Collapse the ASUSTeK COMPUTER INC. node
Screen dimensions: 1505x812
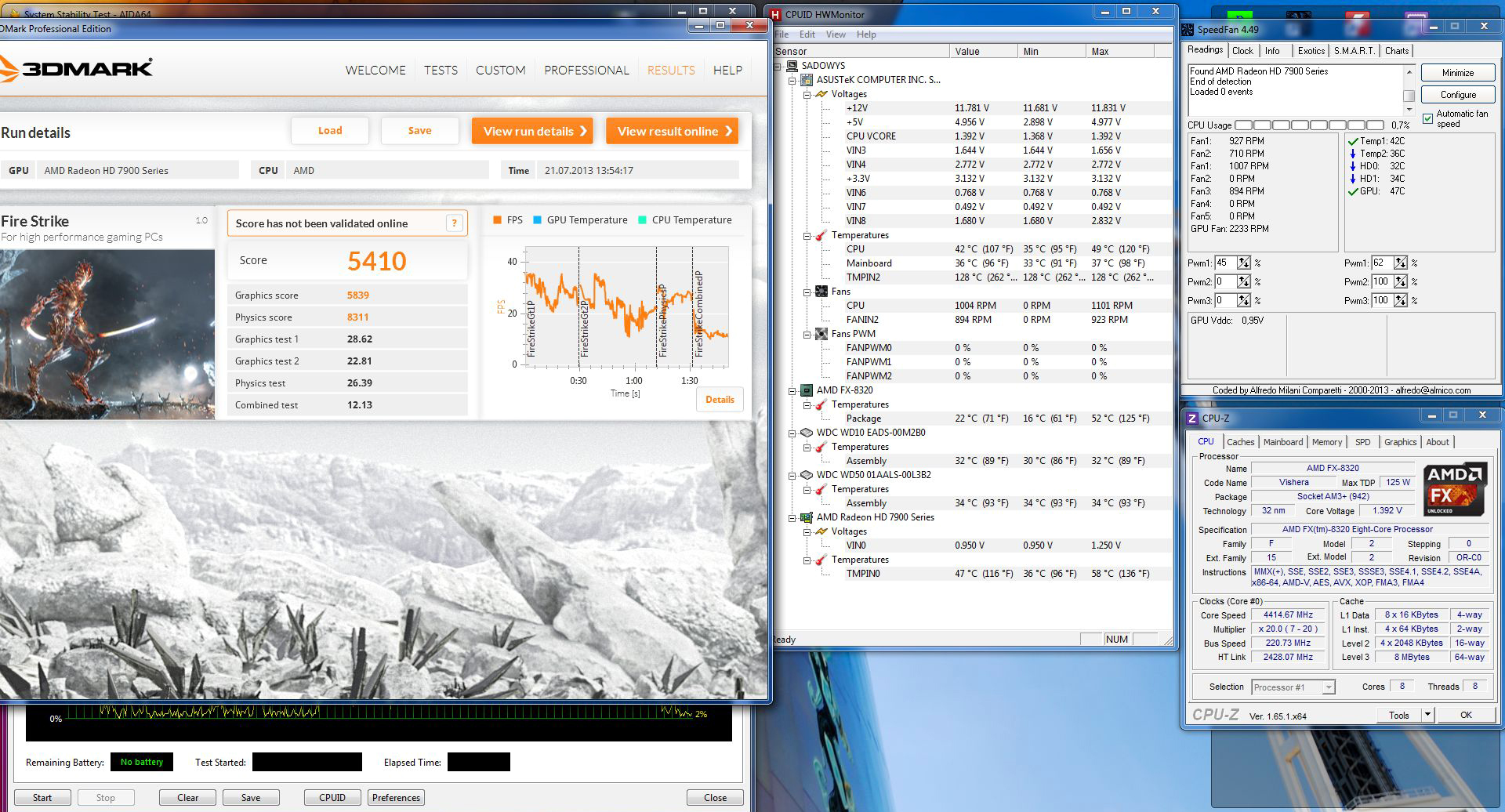point(792,80)
